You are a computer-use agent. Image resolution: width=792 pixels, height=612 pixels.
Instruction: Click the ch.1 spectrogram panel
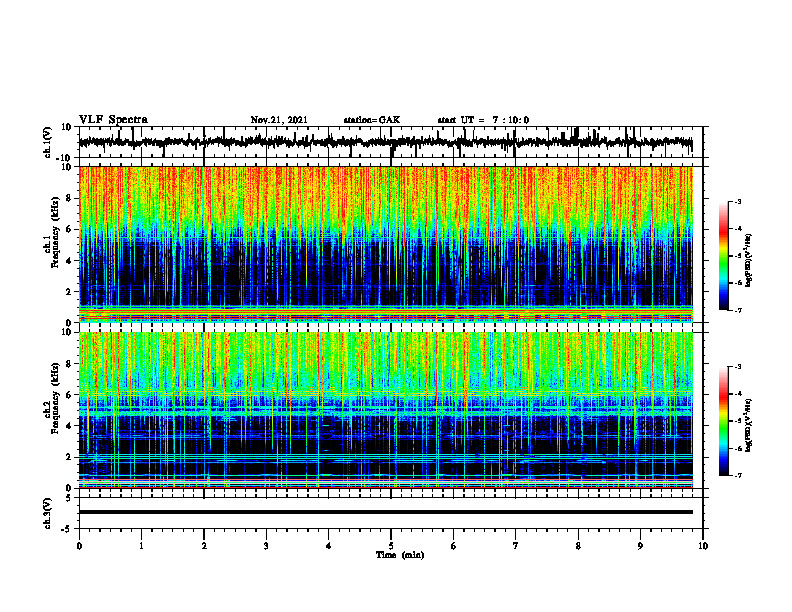click(385, 244)
